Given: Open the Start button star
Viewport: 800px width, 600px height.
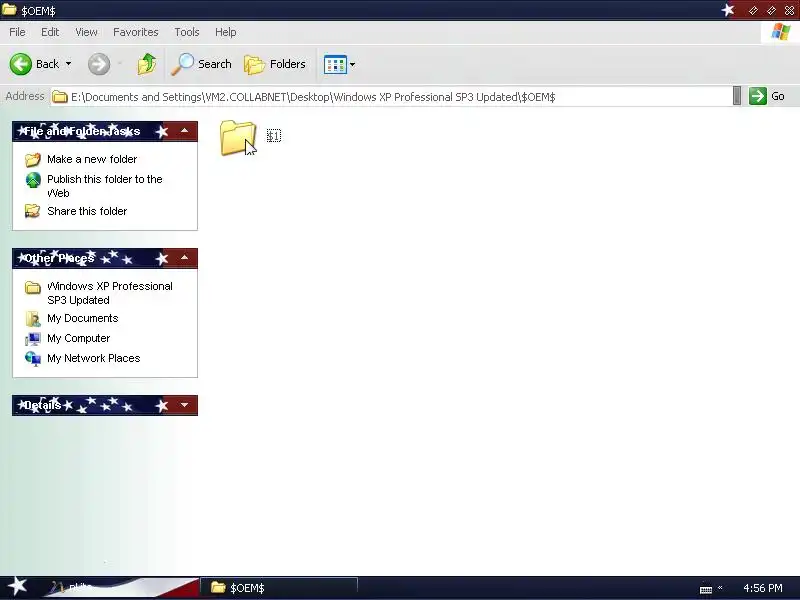Looking at the screenshot, I should coord(17,587).
